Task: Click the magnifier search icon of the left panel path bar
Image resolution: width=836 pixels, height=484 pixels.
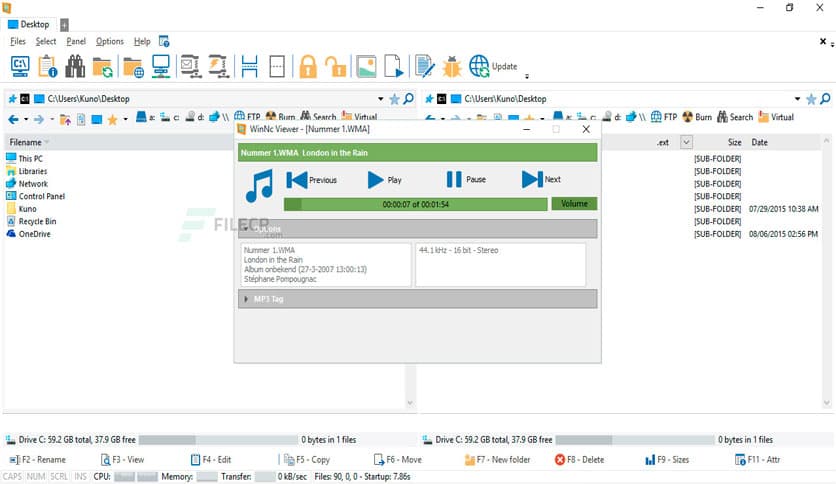Action: click(x=408, y=99)
